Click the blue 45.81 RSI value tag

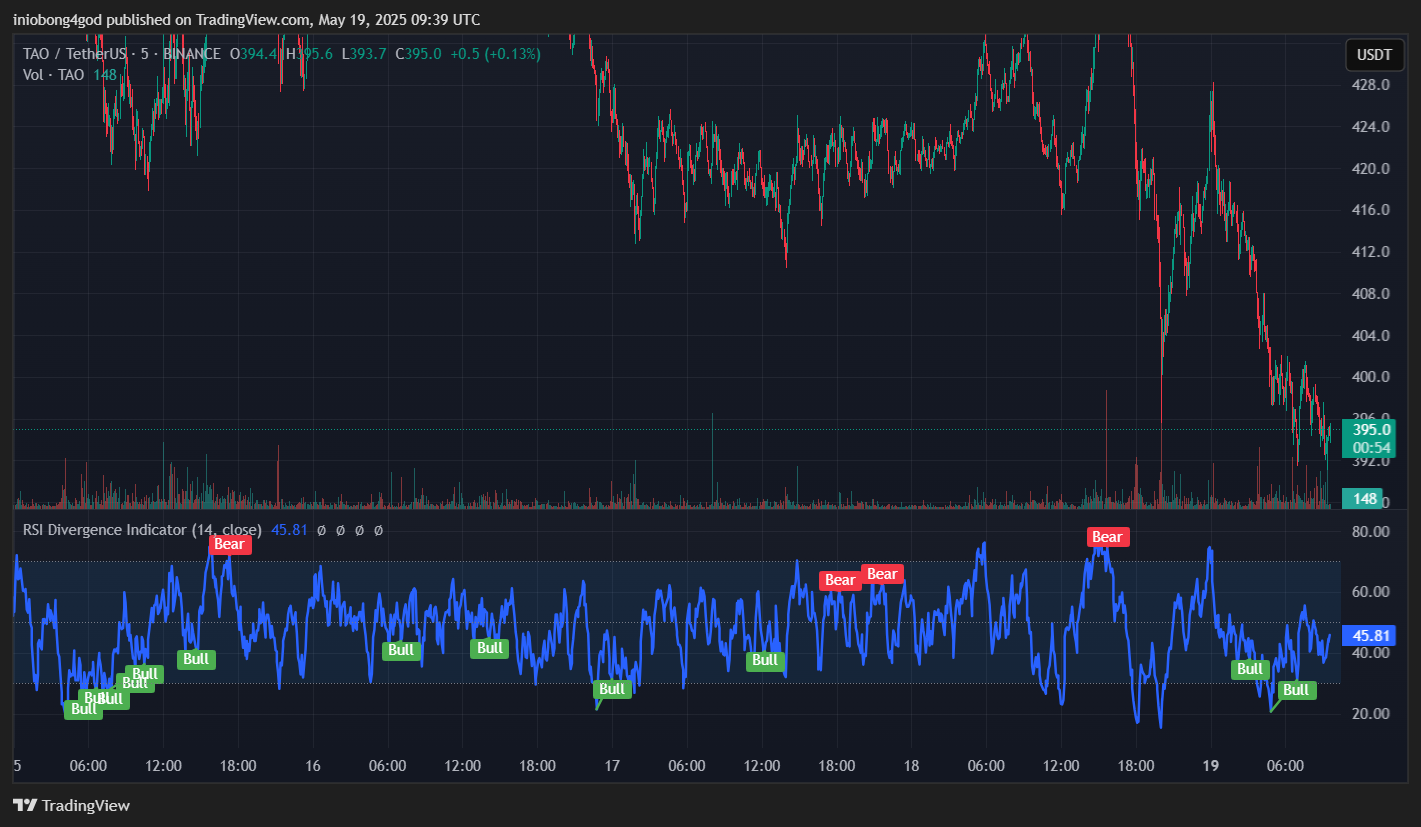(1370, 635)
